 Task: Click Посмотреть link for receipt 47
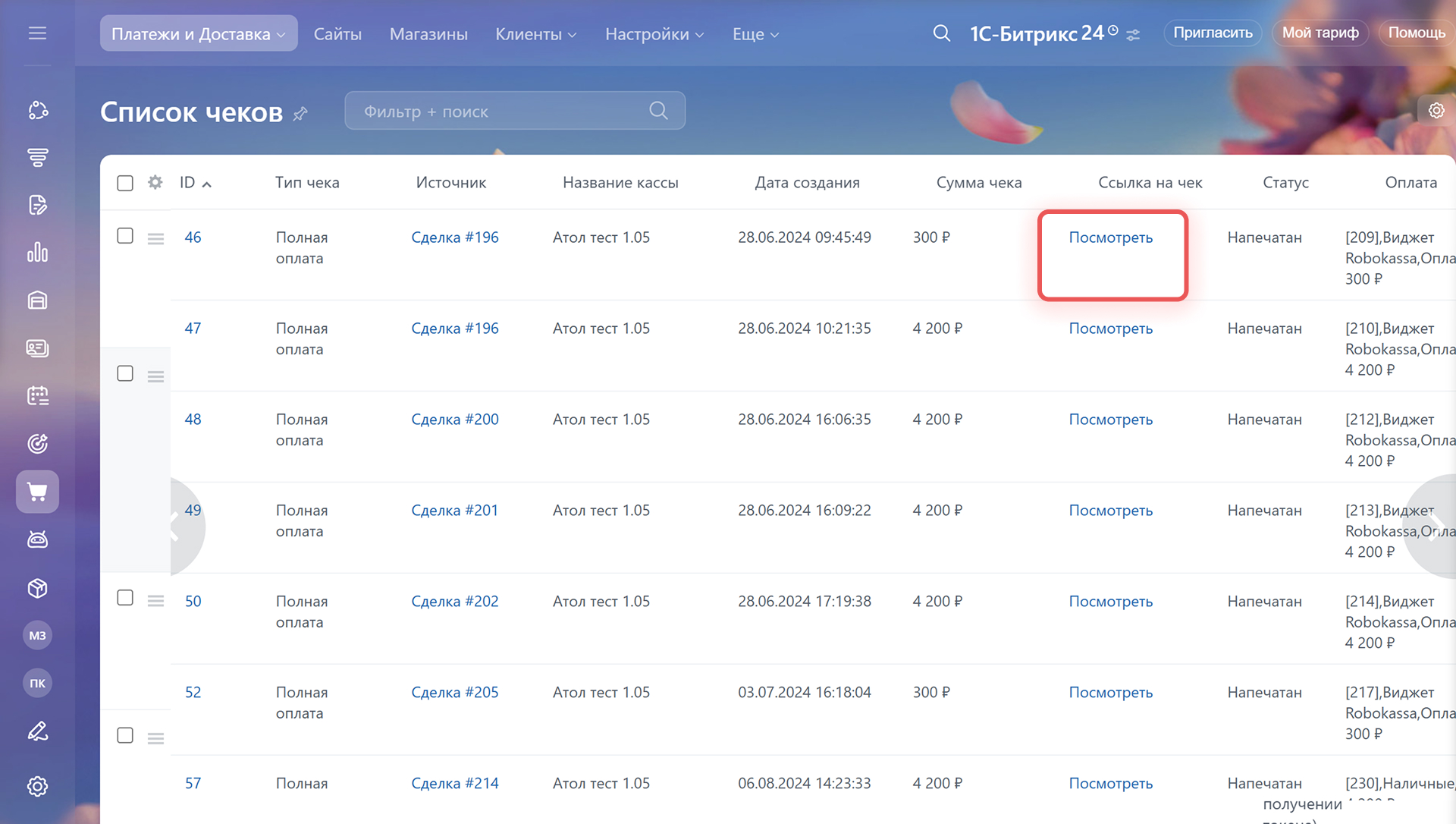[x=1110, y=329]
